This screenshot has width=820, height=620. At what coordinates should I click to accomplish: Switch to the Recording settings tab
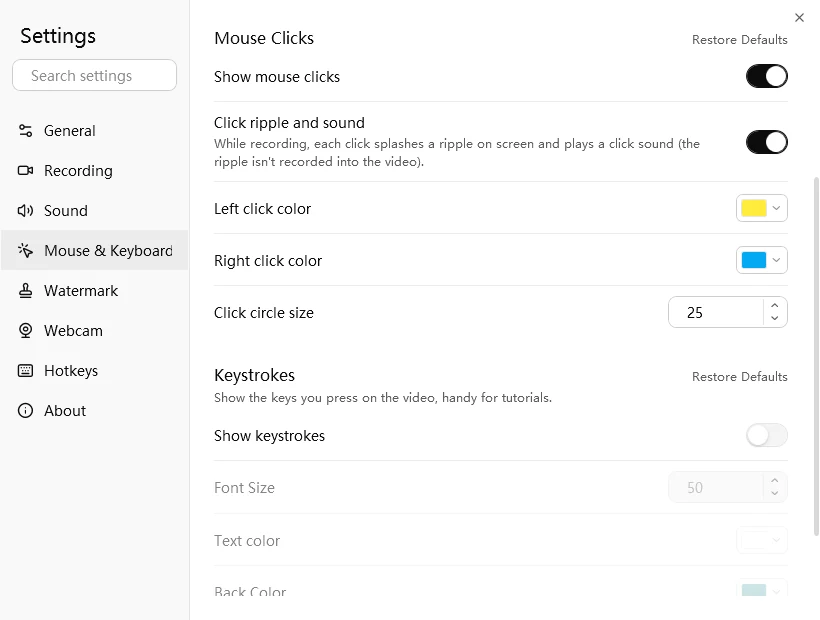95,170
